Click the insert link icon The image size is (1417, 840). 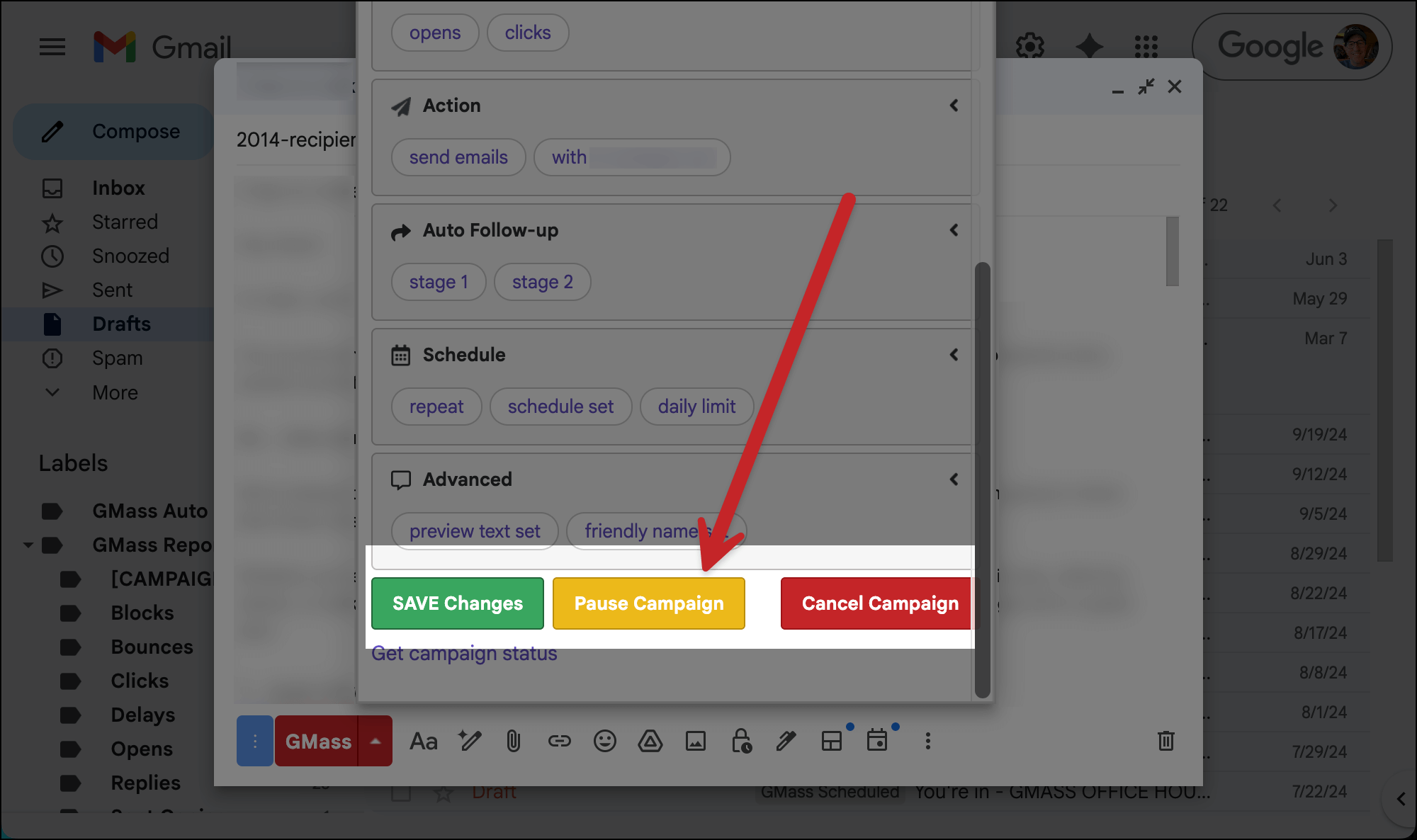[559, 742]
